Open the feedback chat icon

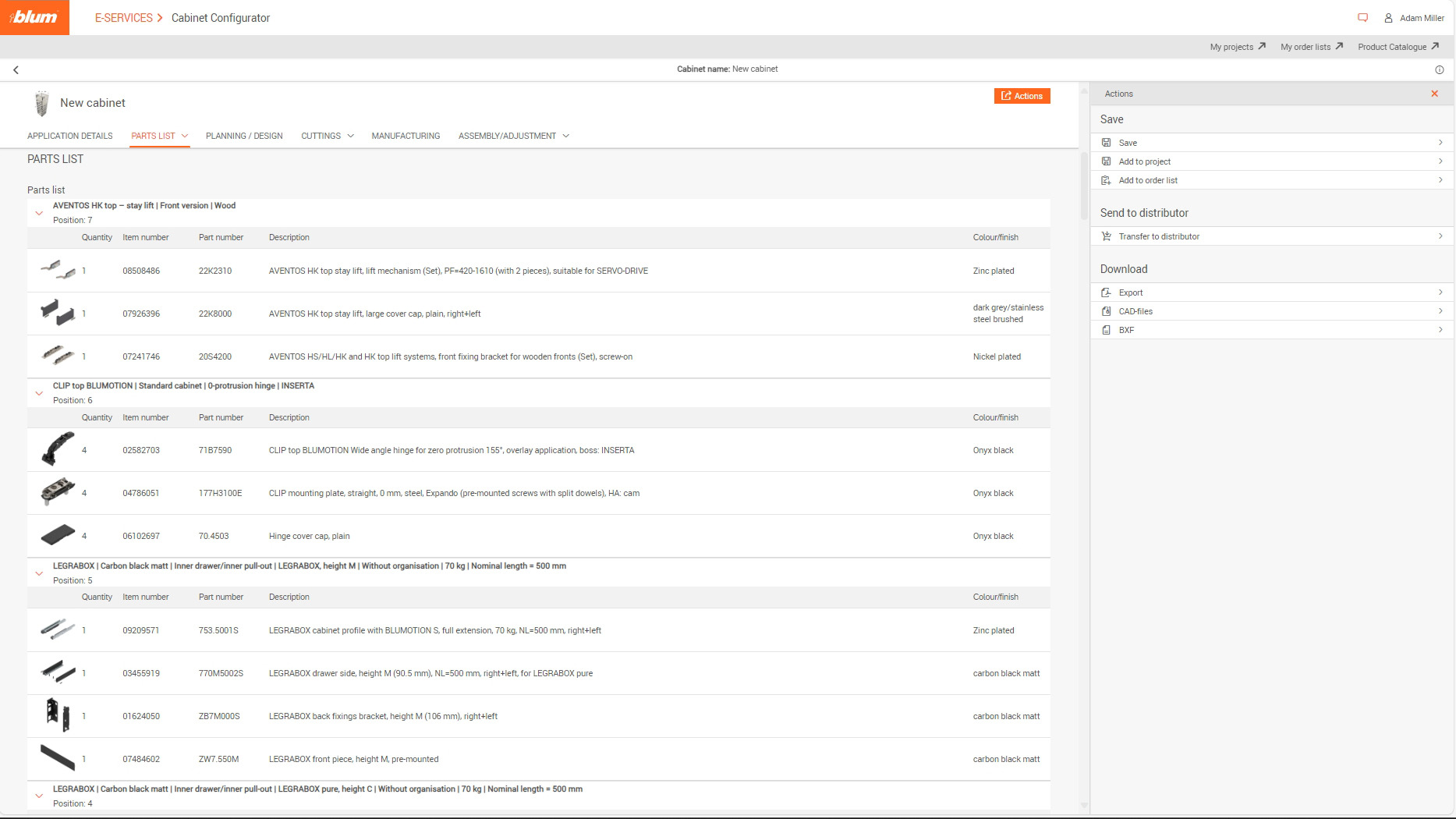tap(1362, 18)
